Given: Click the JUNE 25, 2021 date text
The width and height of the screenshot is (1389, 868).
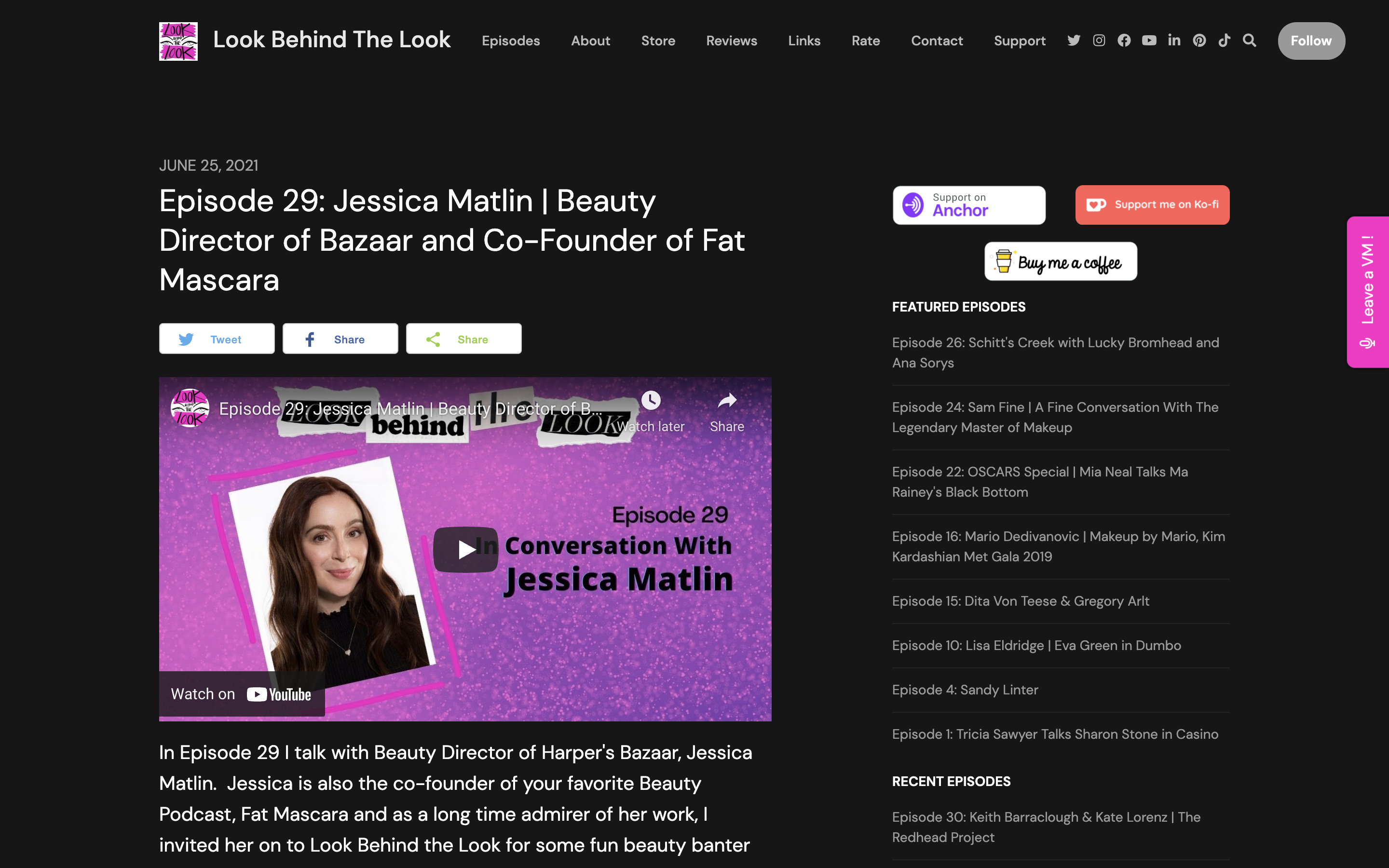Looking at the screenshot, I should coord(208,165).
